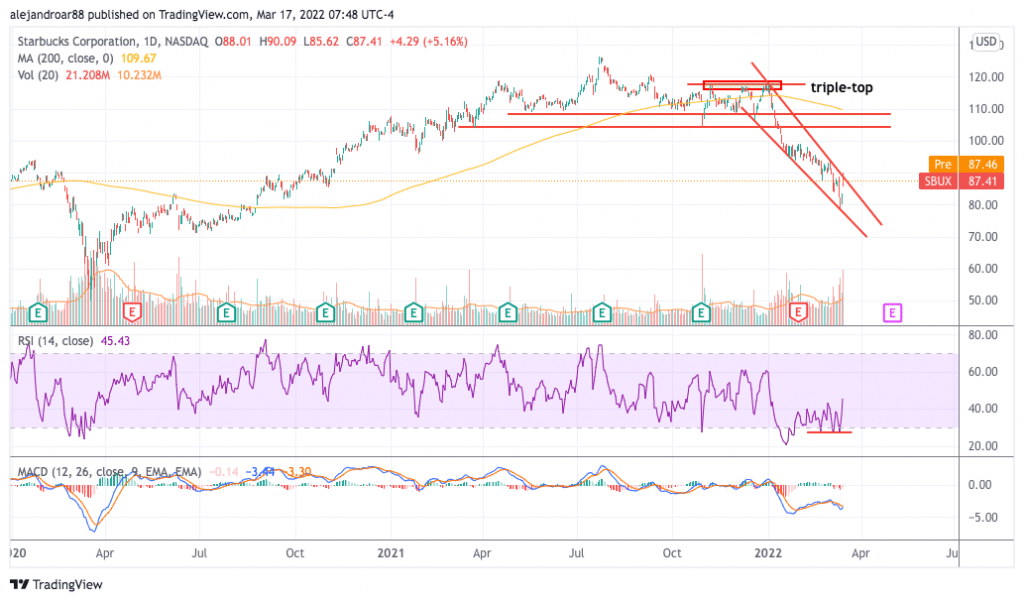Click the green earnings E marker from late July 2020

[x=226, y=312]
